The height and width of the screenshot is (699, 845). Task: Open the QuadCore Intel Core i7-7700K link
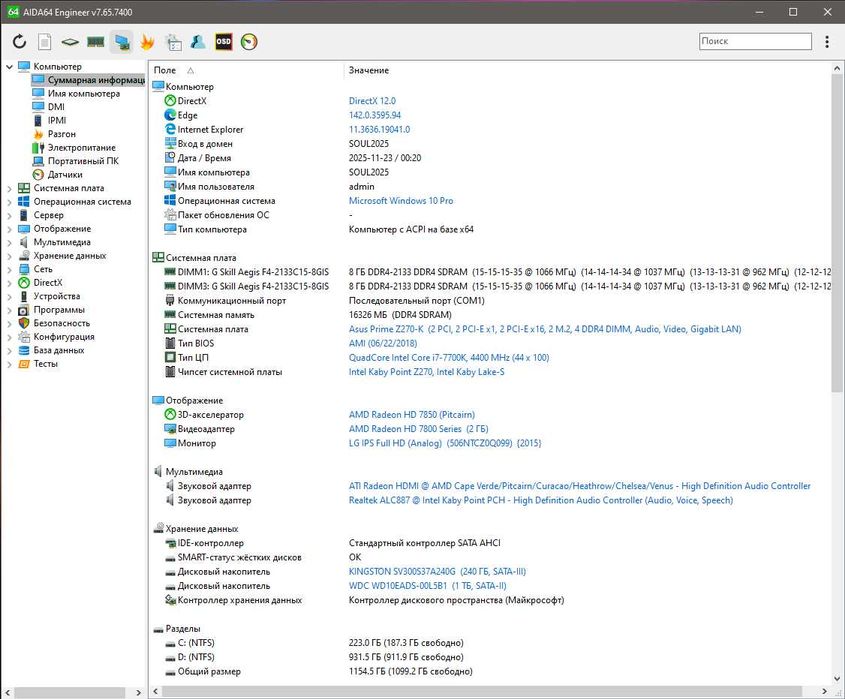point(448,357)
